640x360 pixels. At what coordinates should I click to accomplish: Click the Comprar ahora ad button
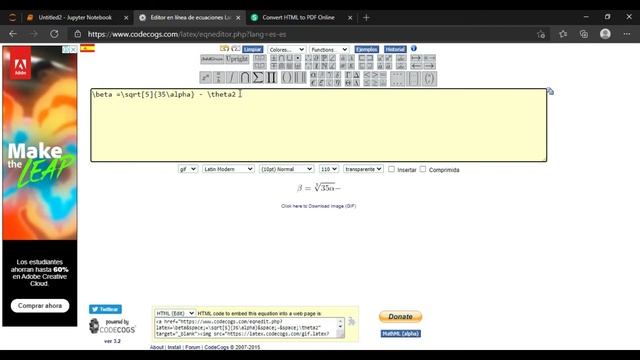click(x=40, y=306)
